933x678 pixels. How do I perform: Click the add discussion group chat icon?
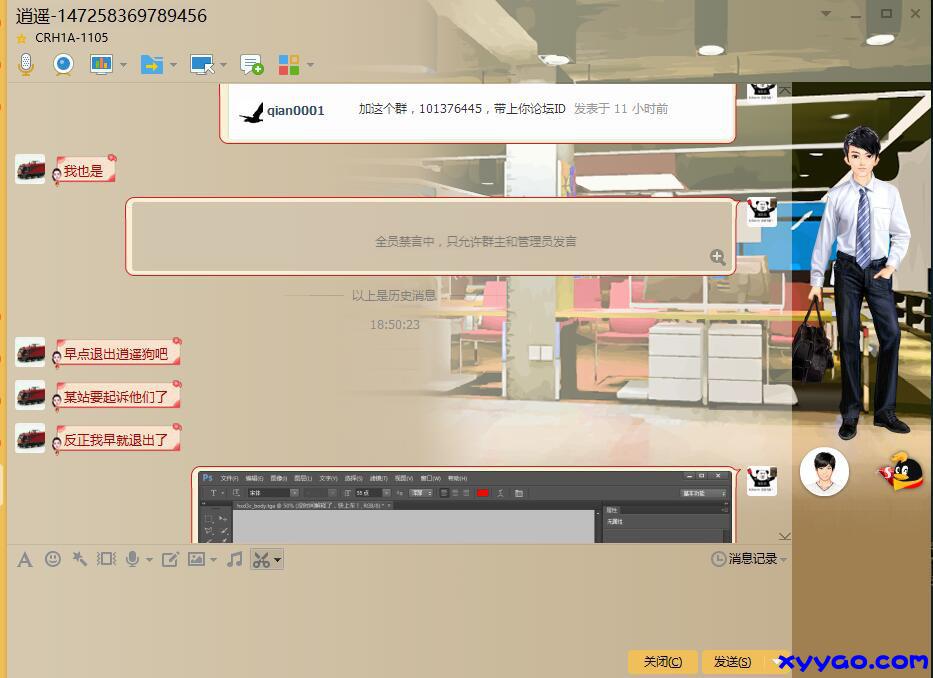[x=251, y=65]
